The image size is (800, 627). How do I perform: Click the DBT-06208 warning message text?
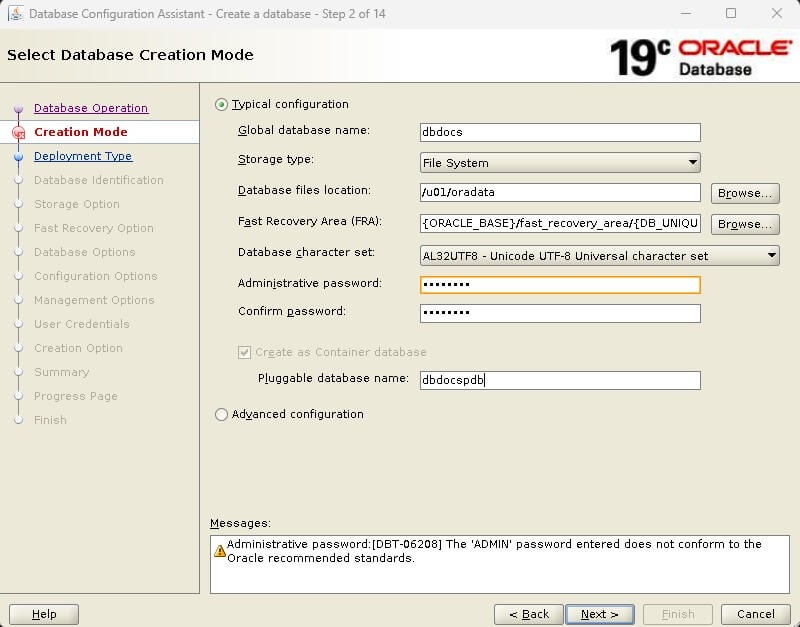[x=494, y=551]
